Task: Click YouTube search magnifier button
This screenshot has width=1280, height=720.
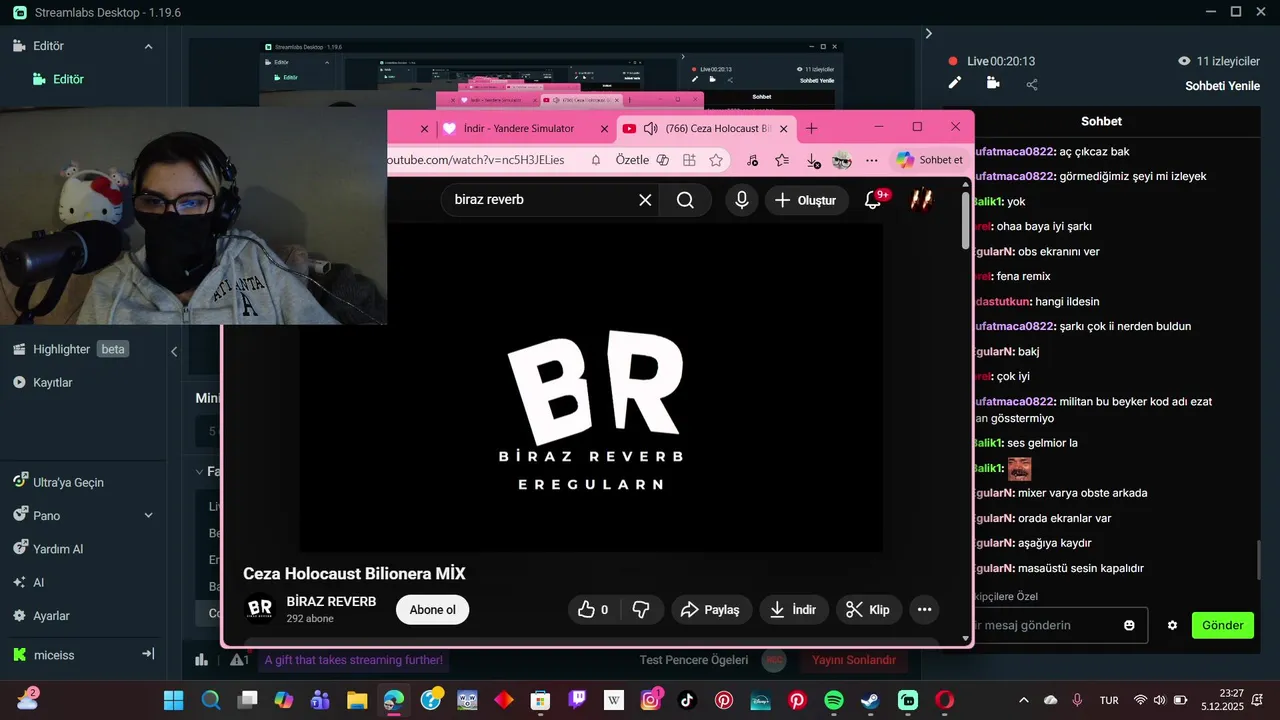Action: pos(685,200)
